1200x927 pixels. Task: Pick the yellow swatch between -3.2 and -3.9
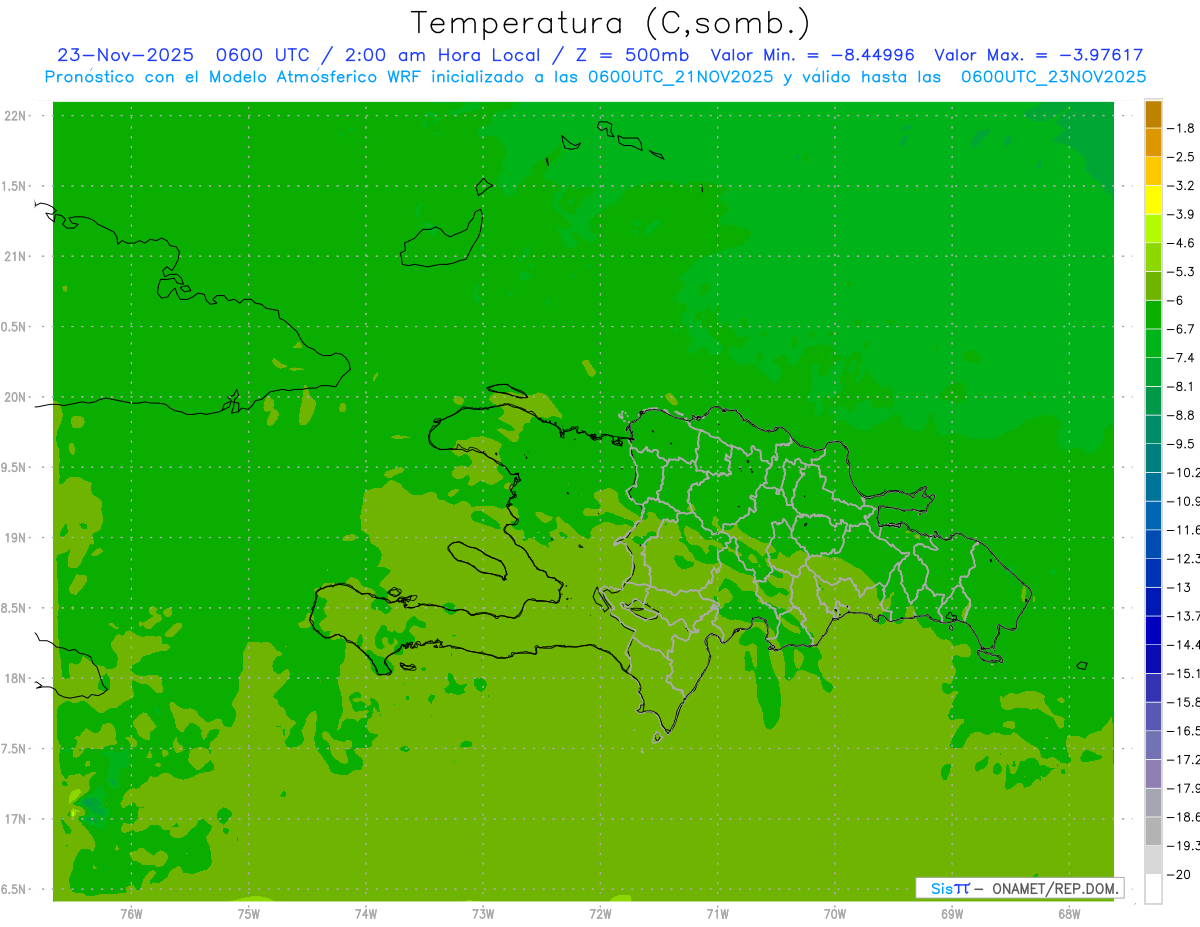coord(1154,200)
